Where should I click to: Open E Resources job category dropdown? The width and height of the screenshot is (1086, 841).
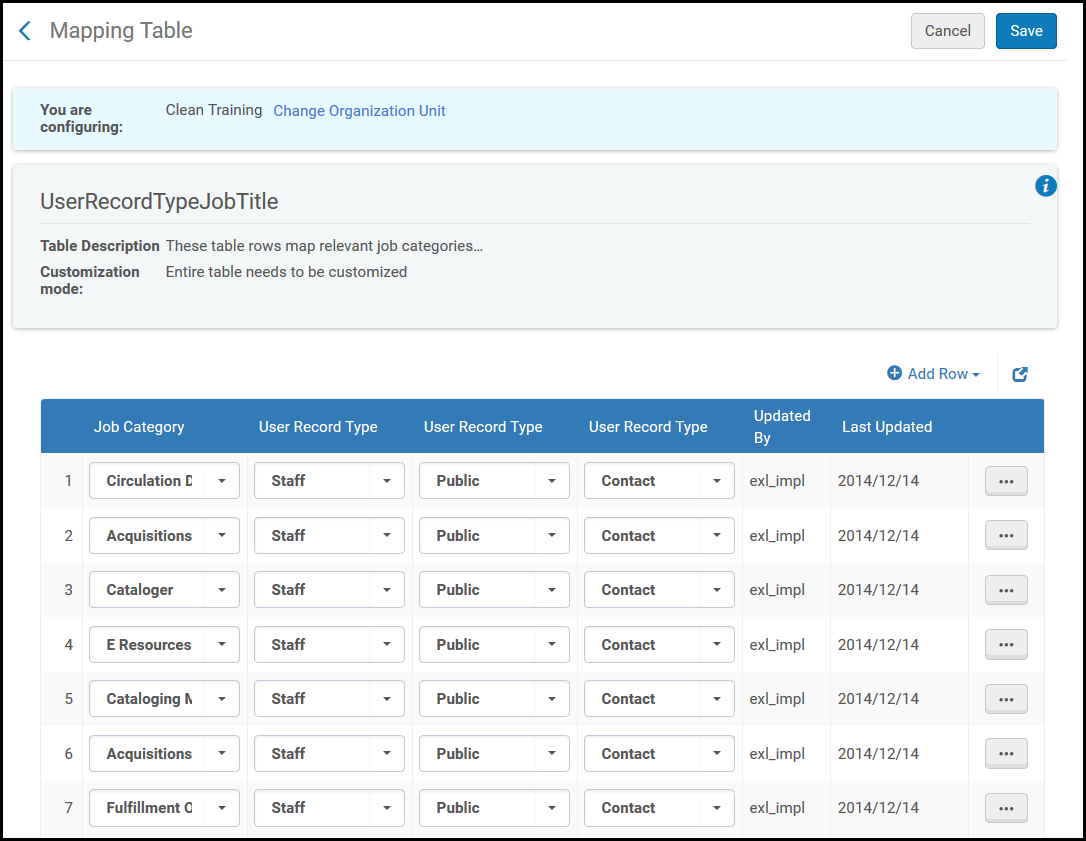[164, 644]
